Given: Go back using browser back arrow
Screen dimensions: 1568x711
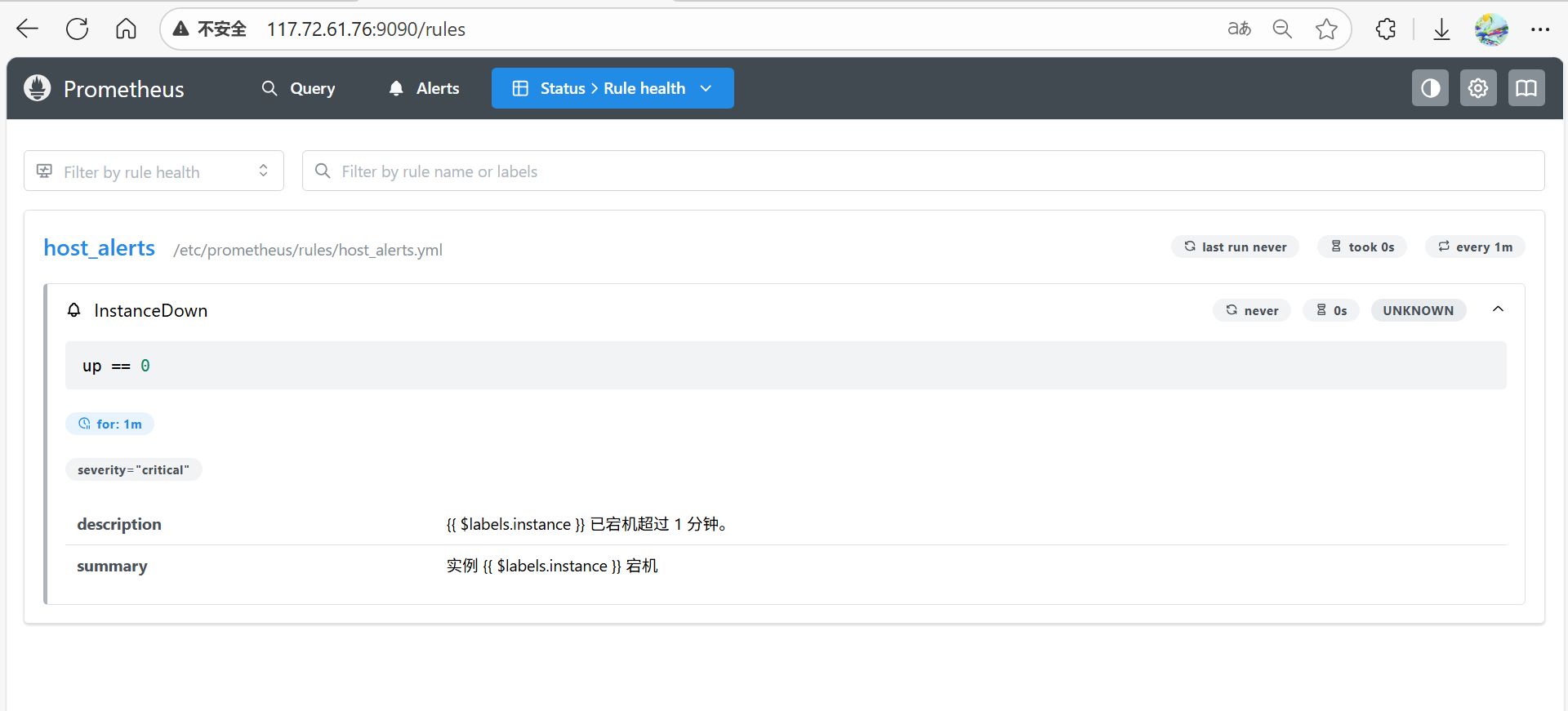Looking at the screenshot, I should point(28,29).
